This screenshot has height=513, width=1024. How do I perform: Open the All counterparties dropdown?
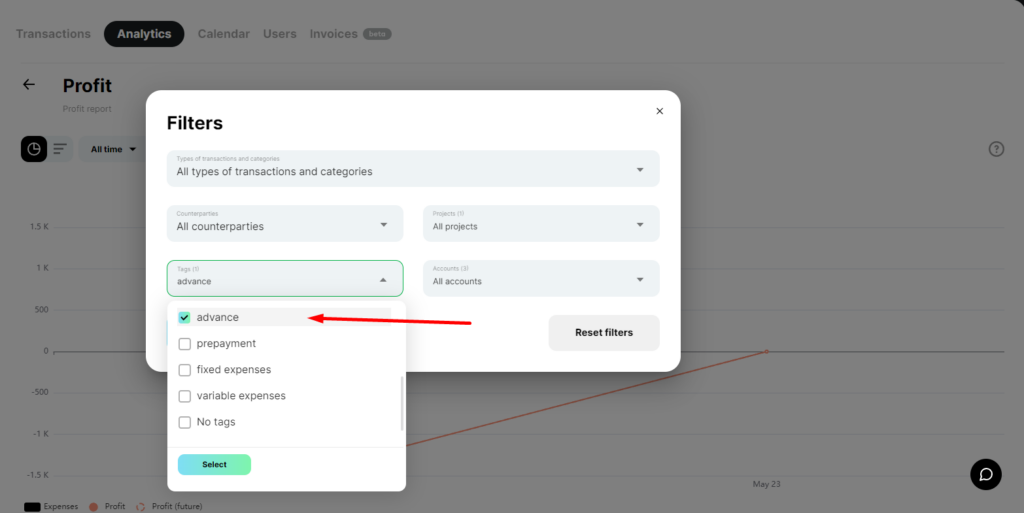[285, 223]
